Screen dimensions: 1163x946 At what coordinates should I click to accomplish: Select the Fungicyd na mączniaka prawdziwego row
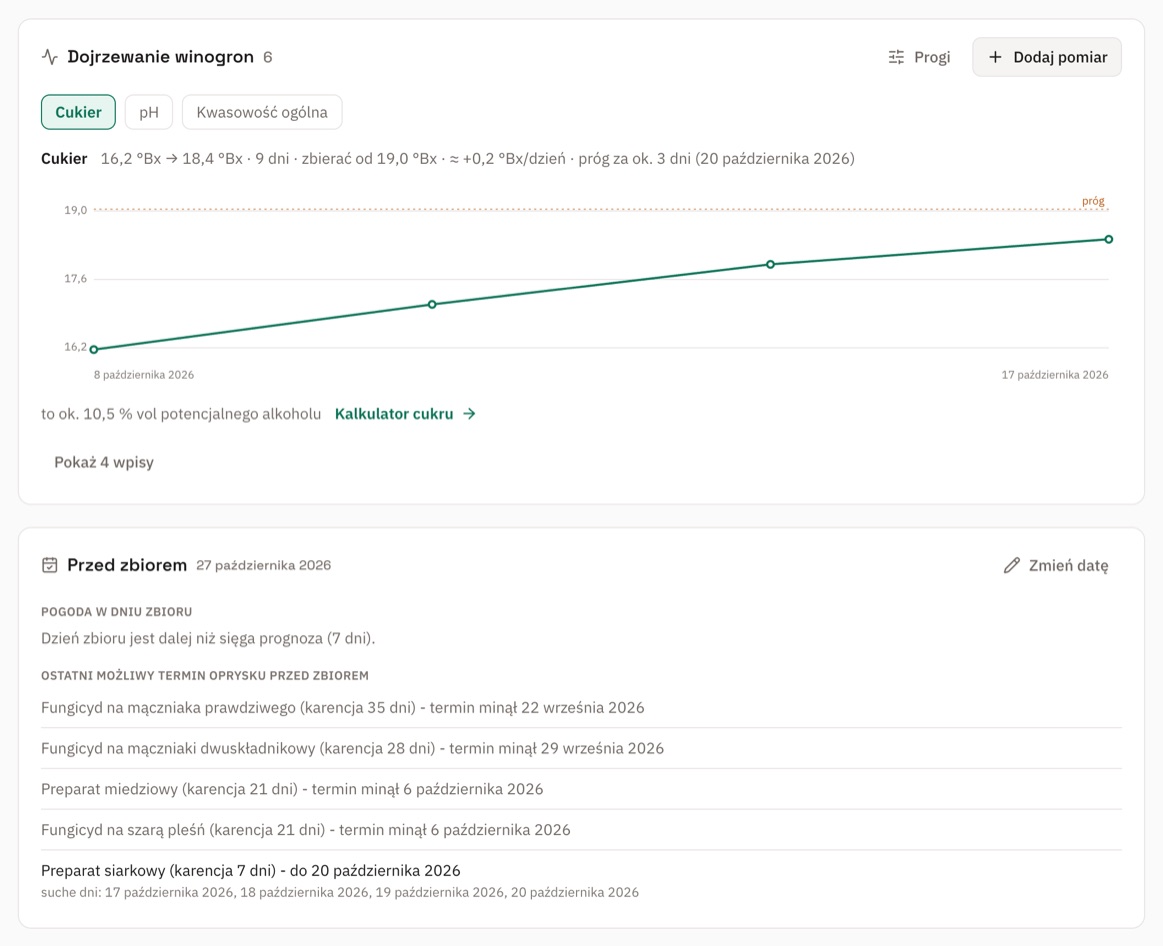pos(582,708)
